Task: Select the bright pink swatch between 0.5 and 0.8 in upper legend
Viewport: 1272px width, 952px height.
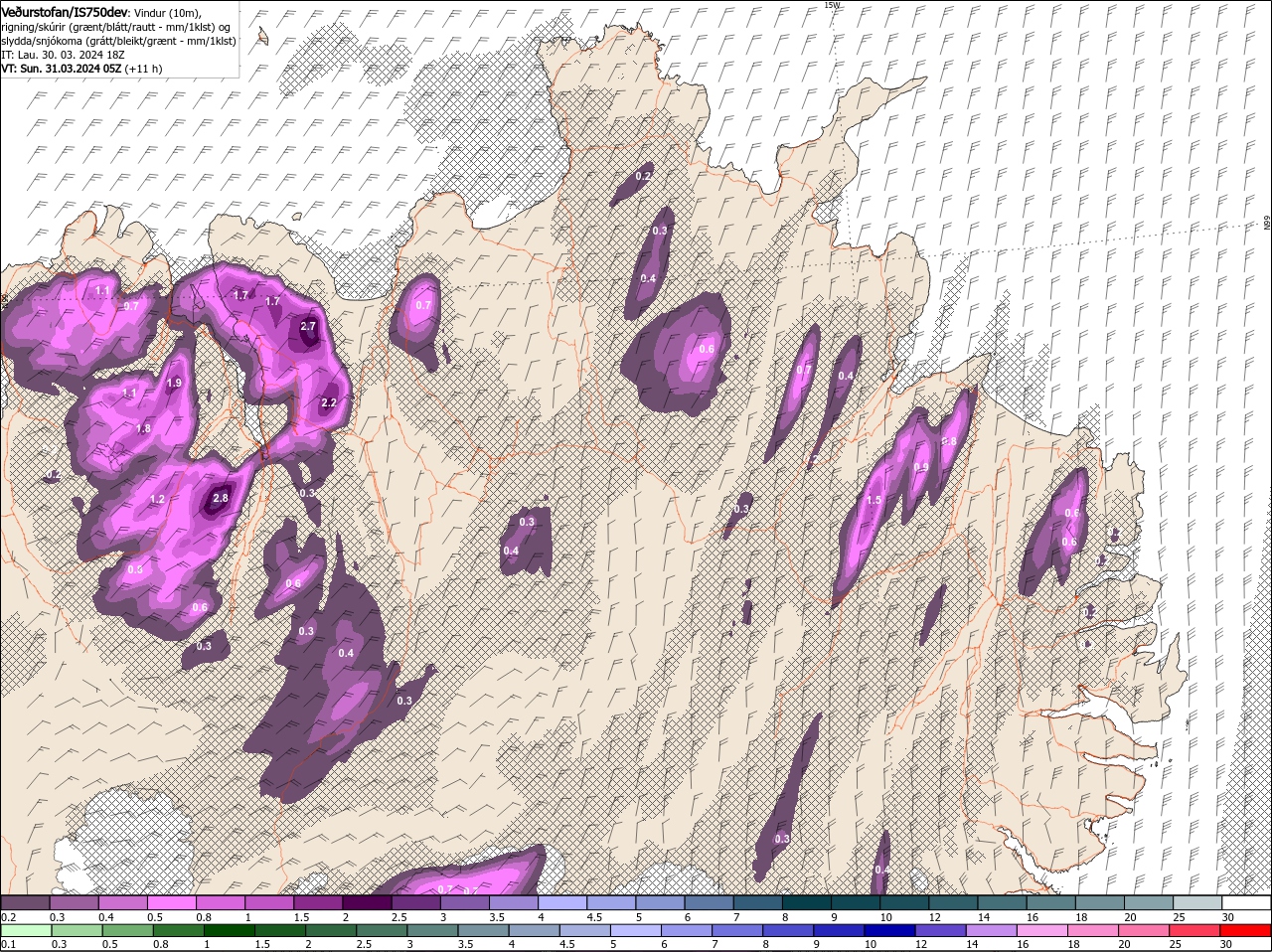Action: click(171, 902)
